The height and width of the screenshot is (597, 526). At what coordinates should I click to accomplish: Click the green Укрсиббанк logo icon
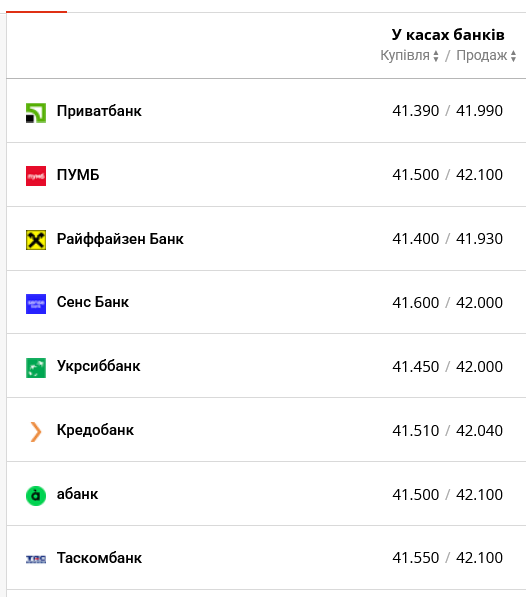(36, 368)
